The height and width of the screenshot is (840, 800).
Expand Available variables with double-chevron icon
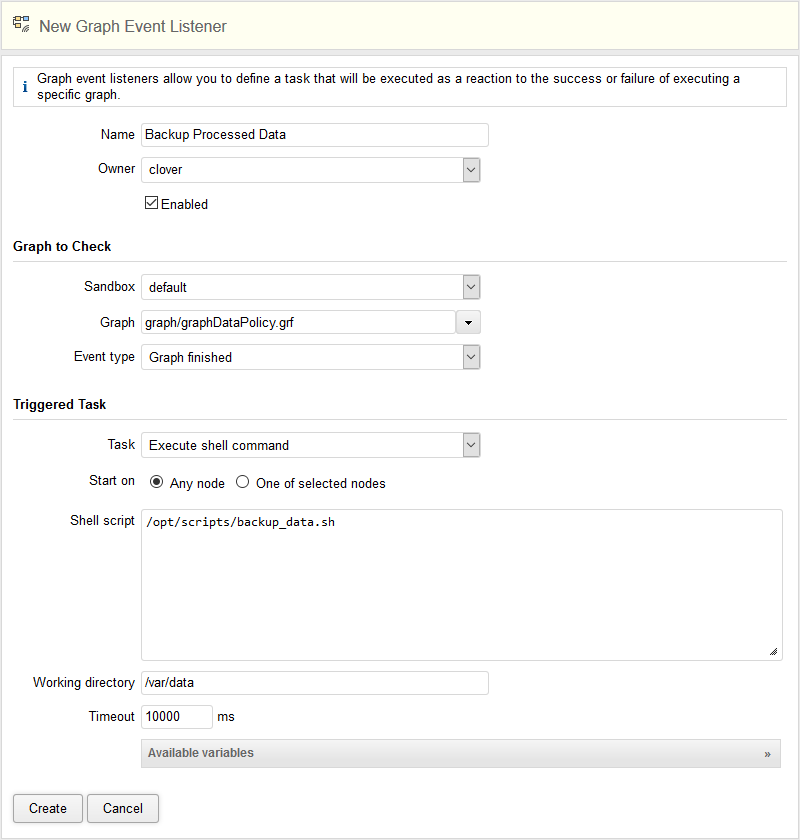pos(768,753)
